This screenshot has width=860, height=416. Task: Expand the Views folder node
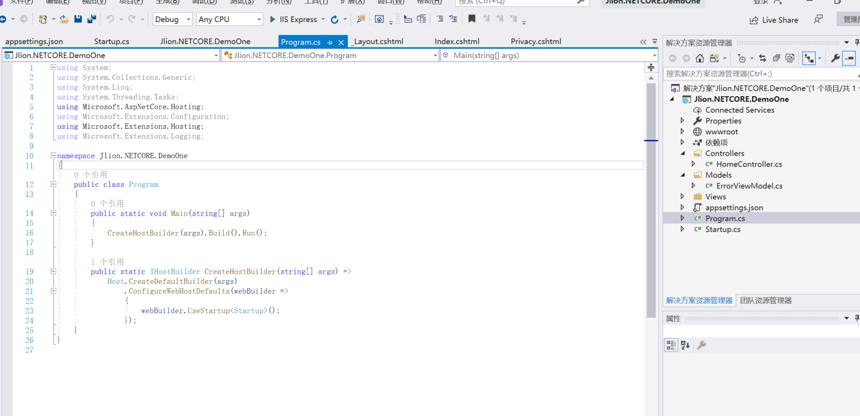point(682,196)
